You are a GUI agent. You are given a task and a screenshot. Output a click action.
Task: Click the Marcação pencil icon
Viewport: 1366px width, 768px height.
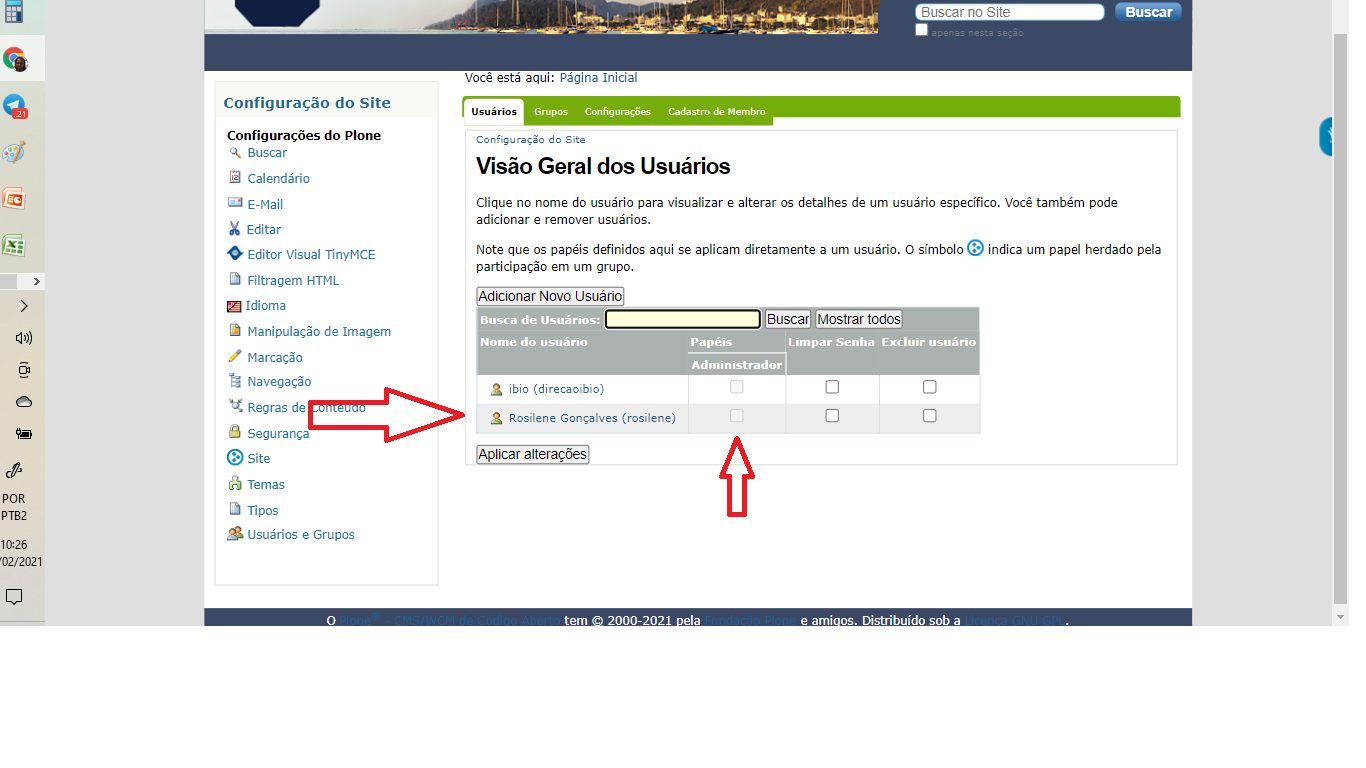(235, 356)
